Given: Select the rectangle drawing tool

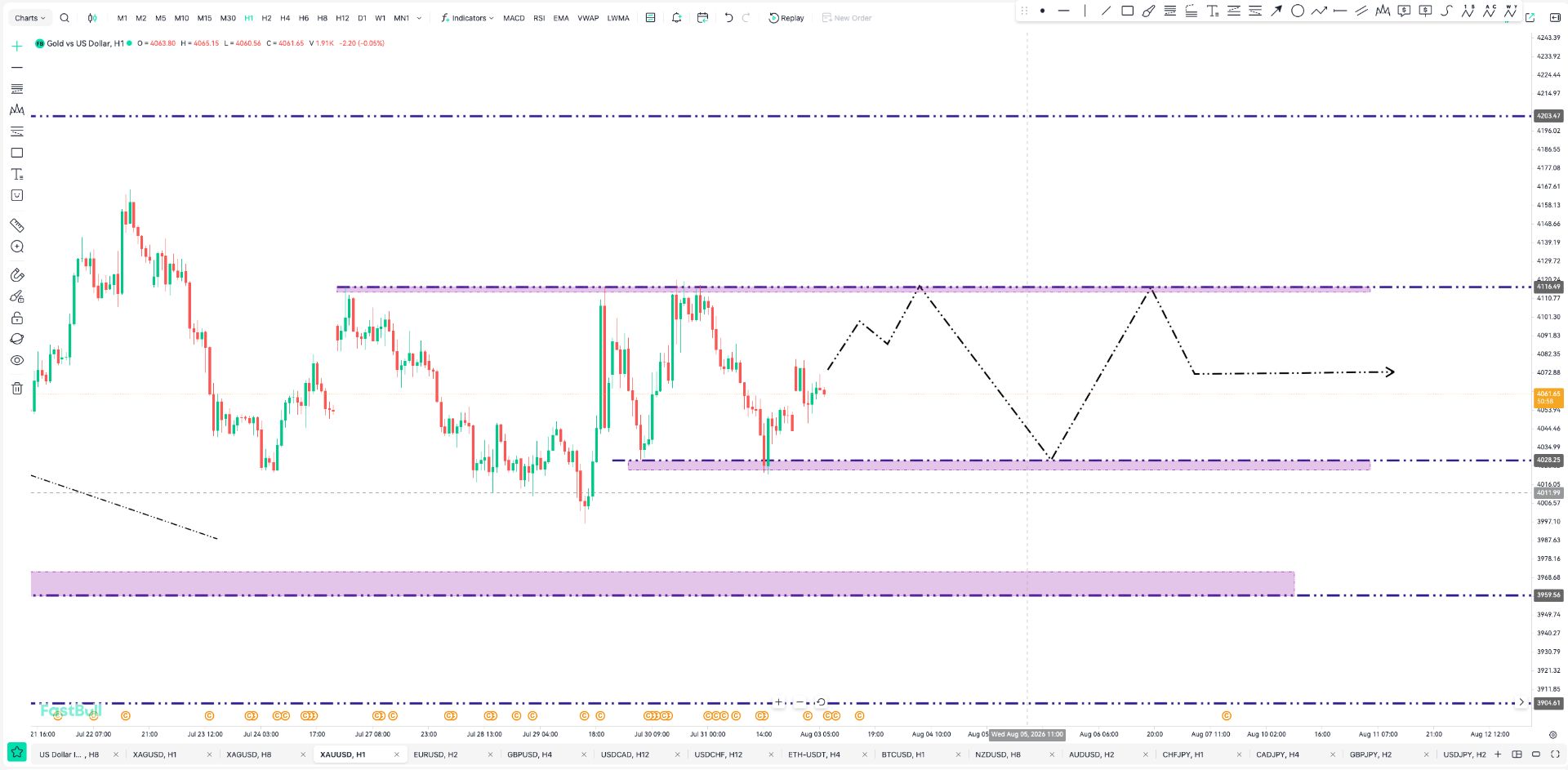Looking at the screenshot, I should coord(1127,11).
